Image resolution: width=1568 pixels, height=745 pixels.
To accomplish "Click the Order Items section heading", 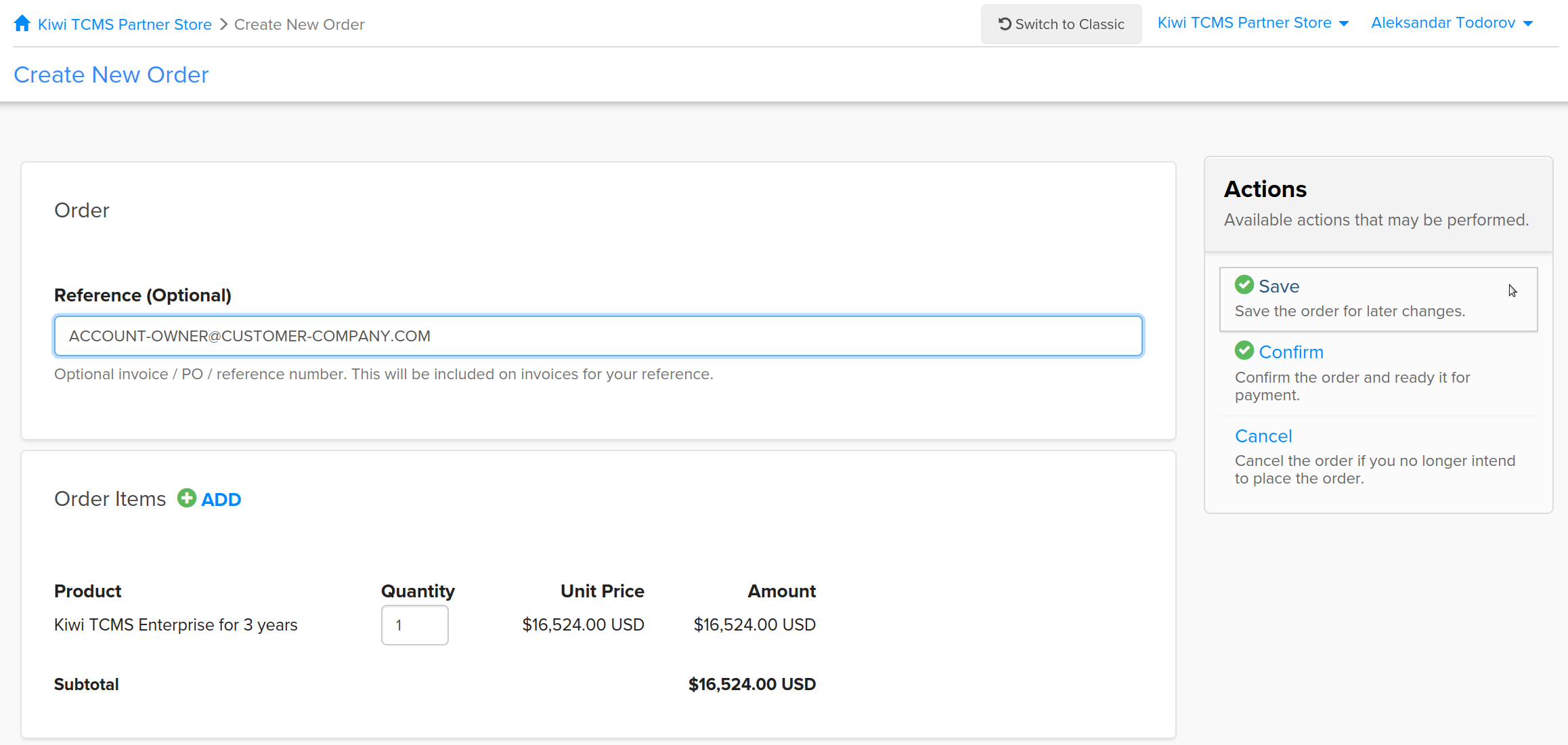I will [110, 499].
